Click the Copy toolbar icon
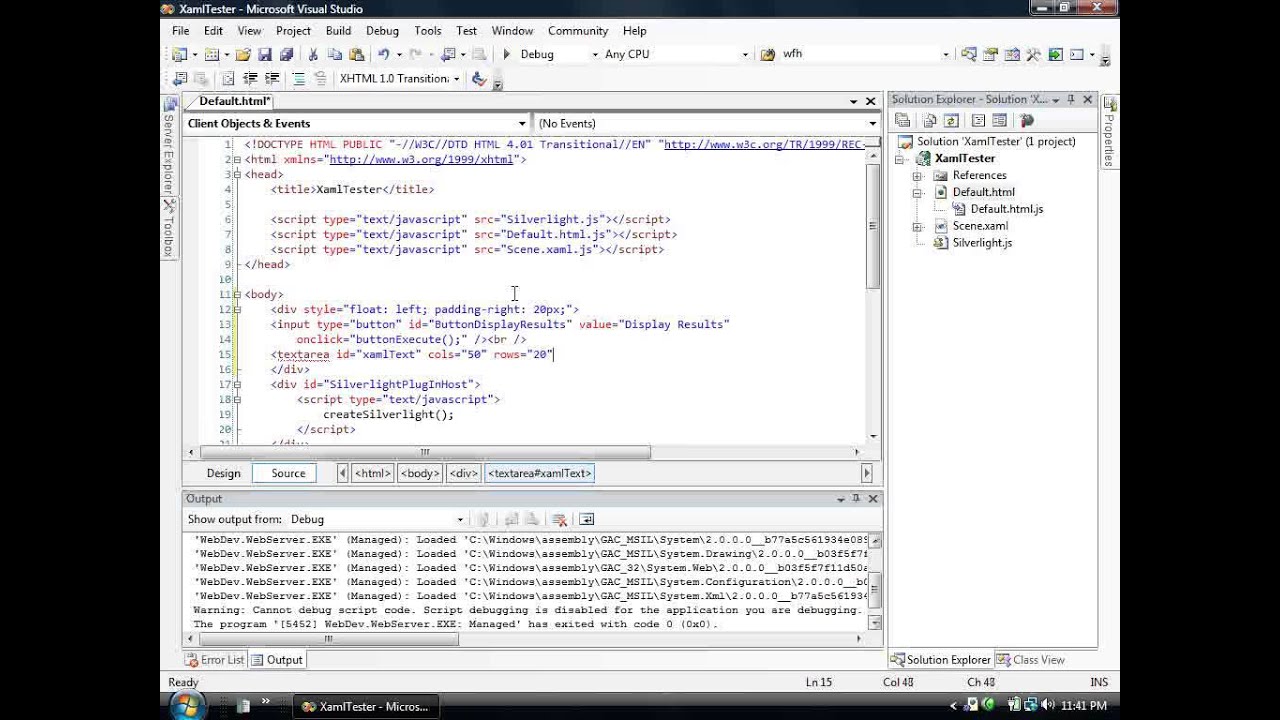Image resolution: width=1280 pixels, height=720 pixels. pyautogui.click(x=334, y=54)
